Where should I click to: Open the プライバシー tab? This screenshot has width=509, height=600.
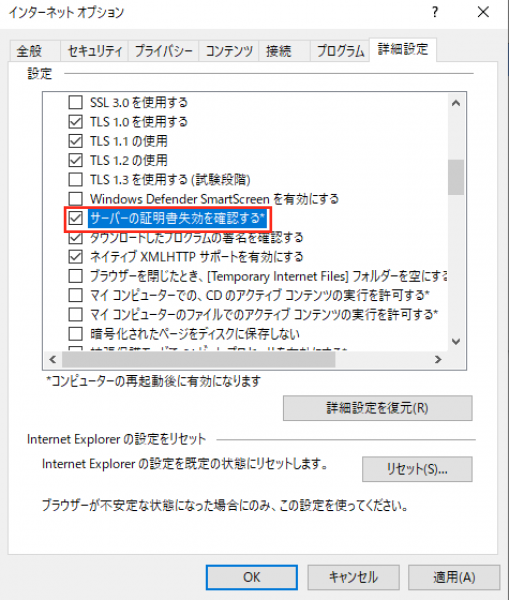pyautogui.click(x=163, y=51)
